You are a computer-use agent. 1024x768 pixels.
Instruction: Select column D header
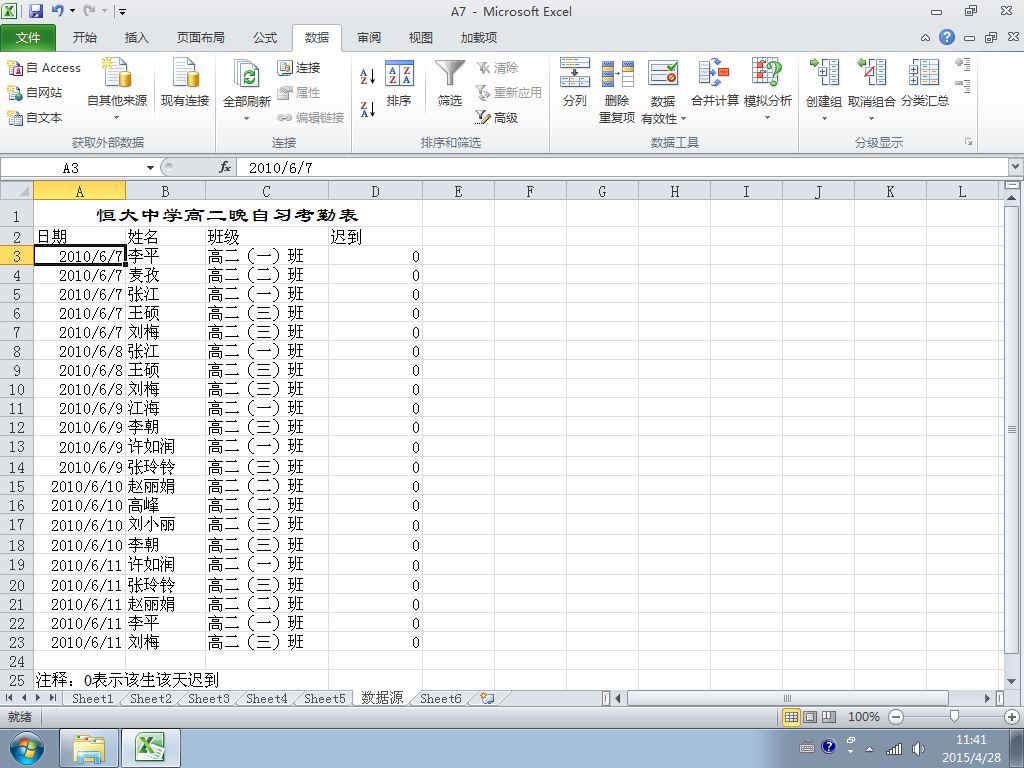(x=375, y=191)
